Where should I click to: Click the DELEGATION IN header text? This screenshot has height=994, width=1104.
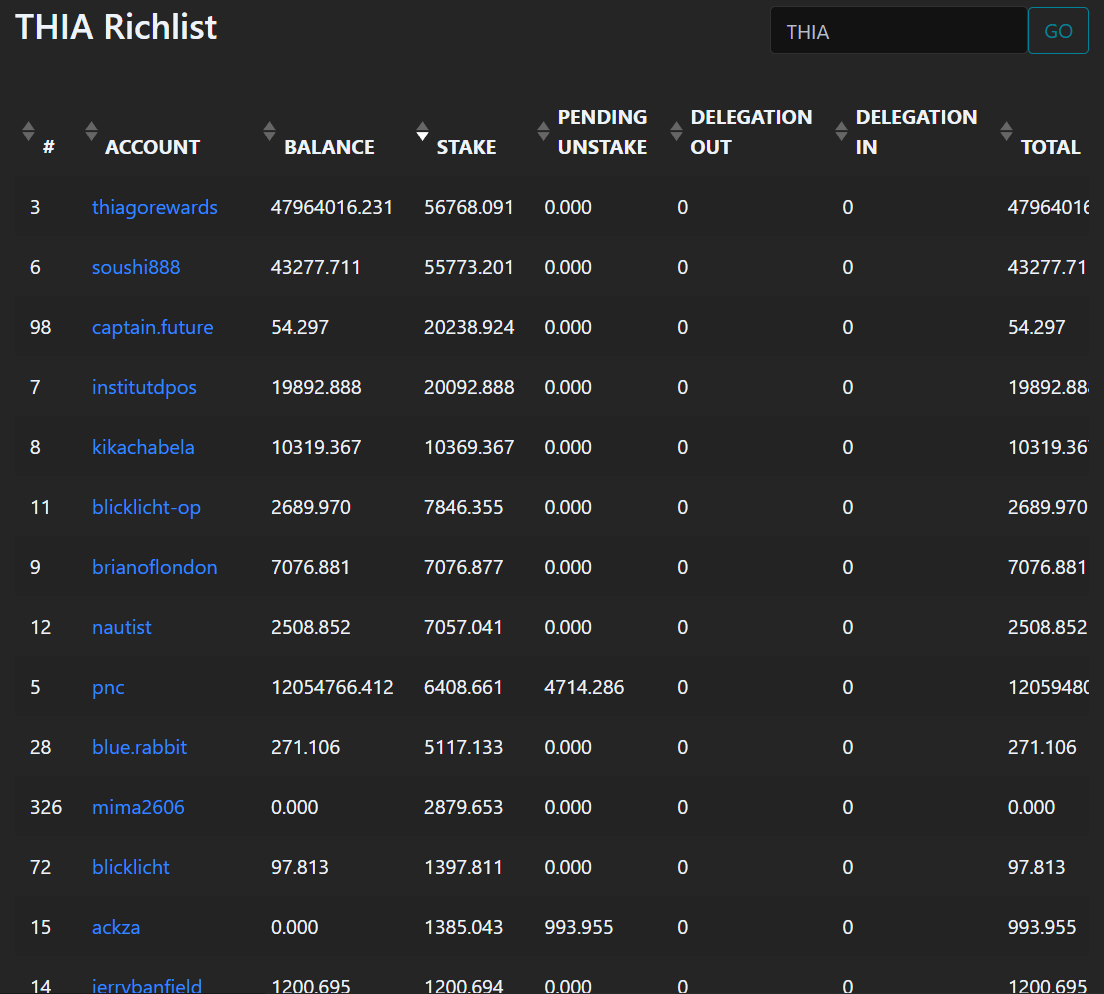tap(916, 132)
